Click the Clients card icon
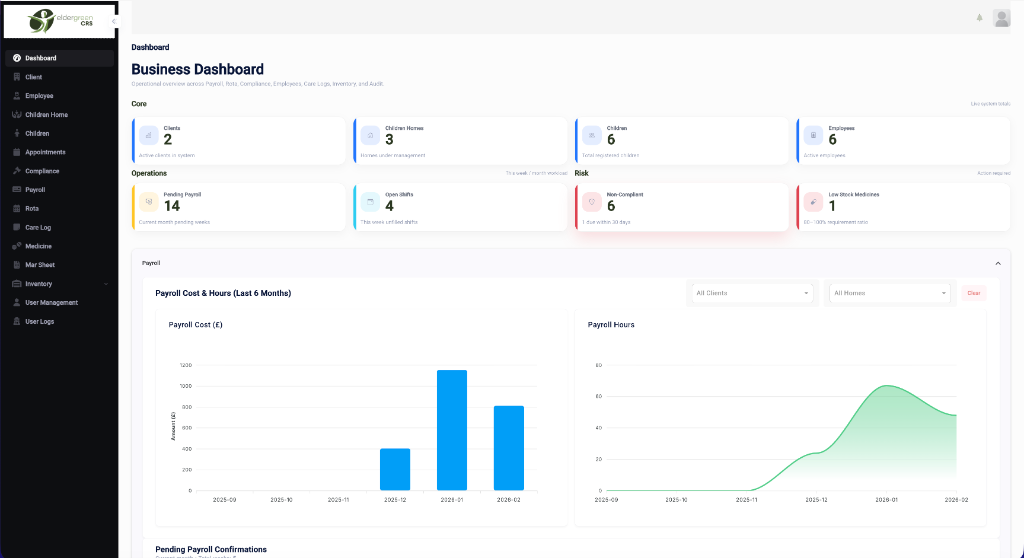Viewport: 1024px width, 558px height. click(149, 135)
